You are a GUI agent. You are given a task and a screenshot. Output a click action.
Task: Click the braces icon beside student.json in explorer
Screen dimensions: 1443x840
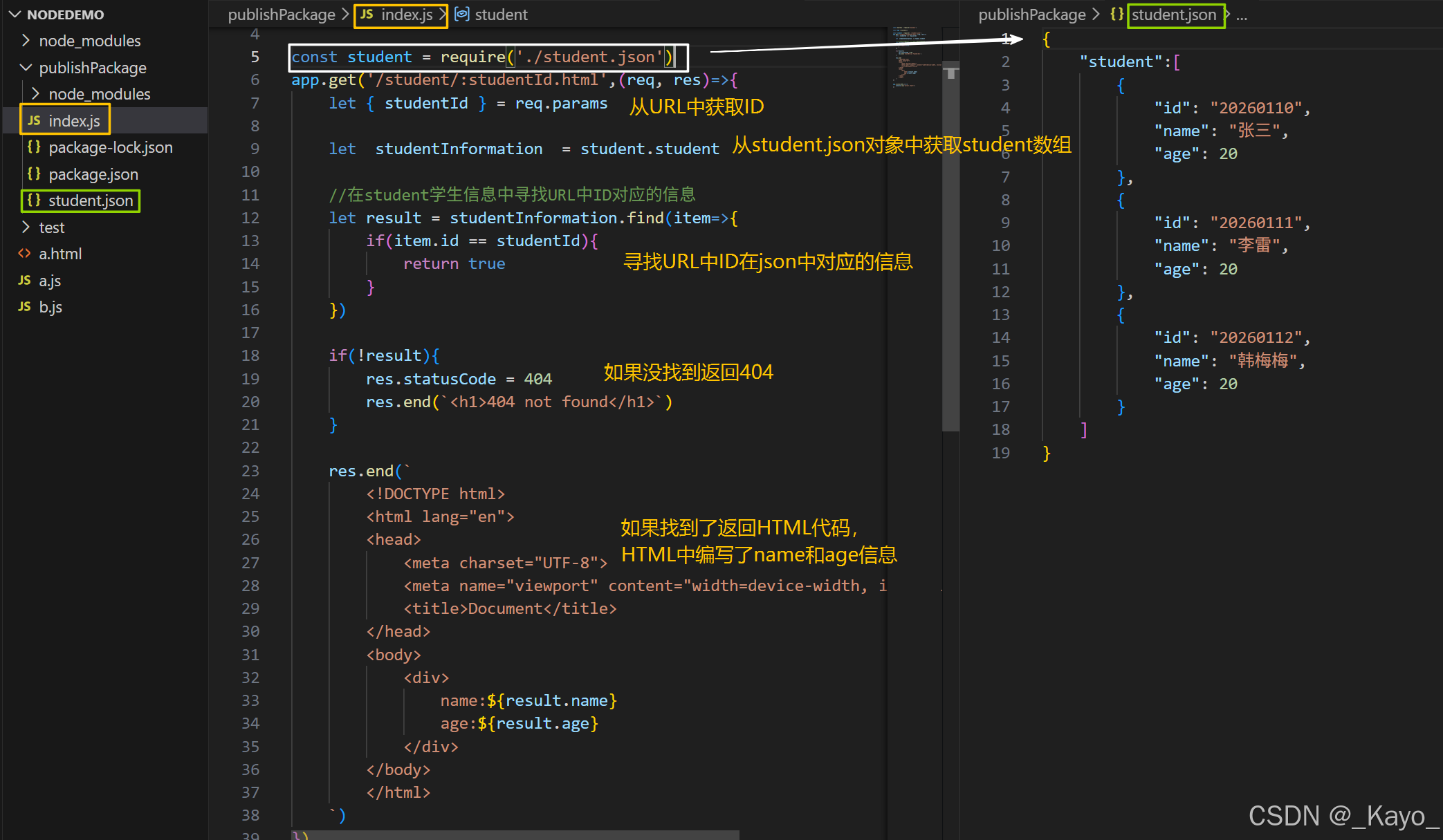click(33, 200)
